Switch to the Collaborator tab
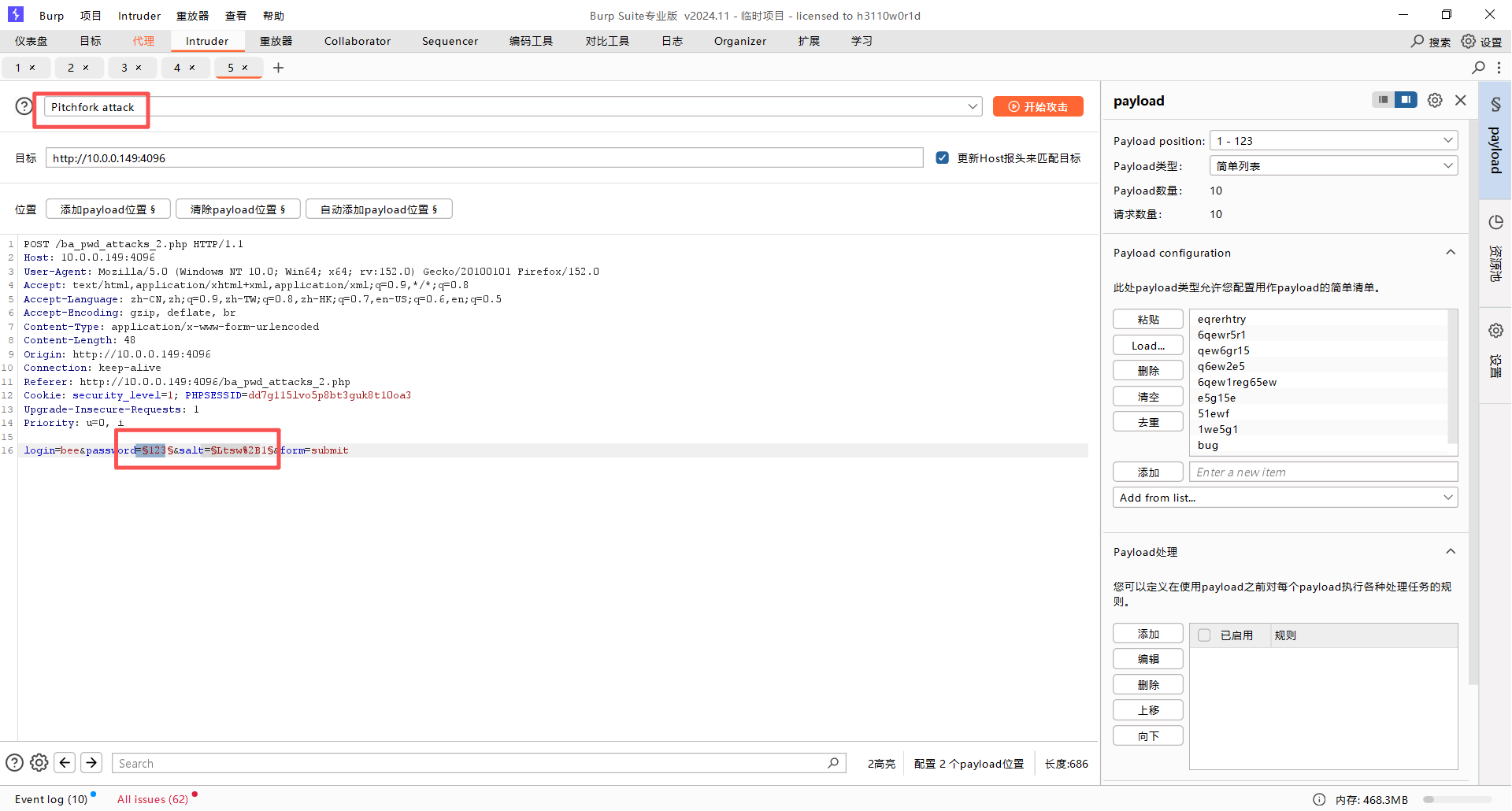The width and height of the screenshot is (1512, 811). point(358,41)
